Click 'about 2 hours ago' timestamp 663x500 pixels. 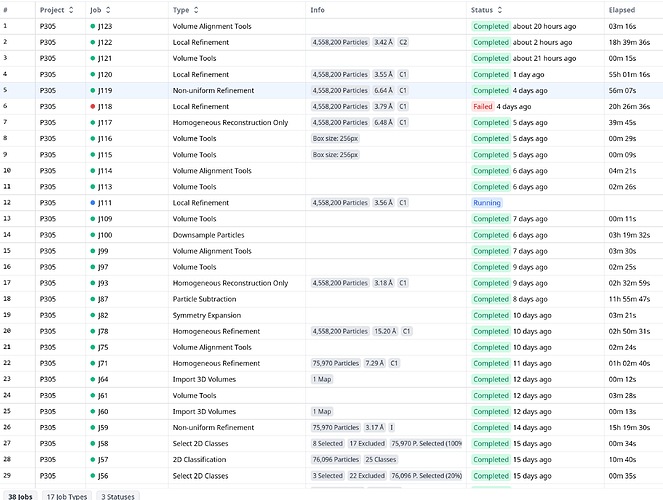pyautogui.click(x=542, y=42)
